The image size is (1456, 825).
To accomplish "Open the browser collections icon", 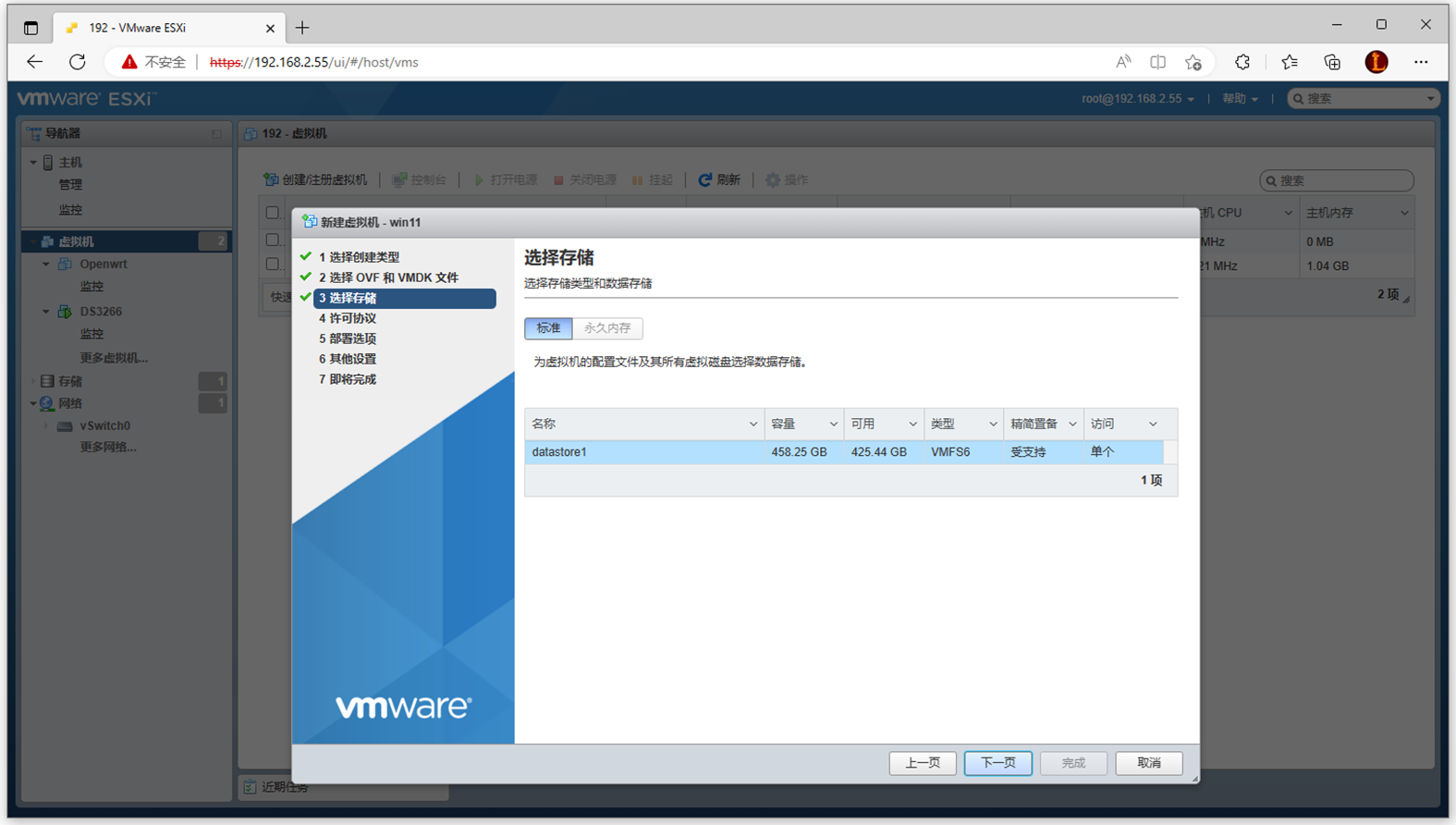I will [1331, 62].
